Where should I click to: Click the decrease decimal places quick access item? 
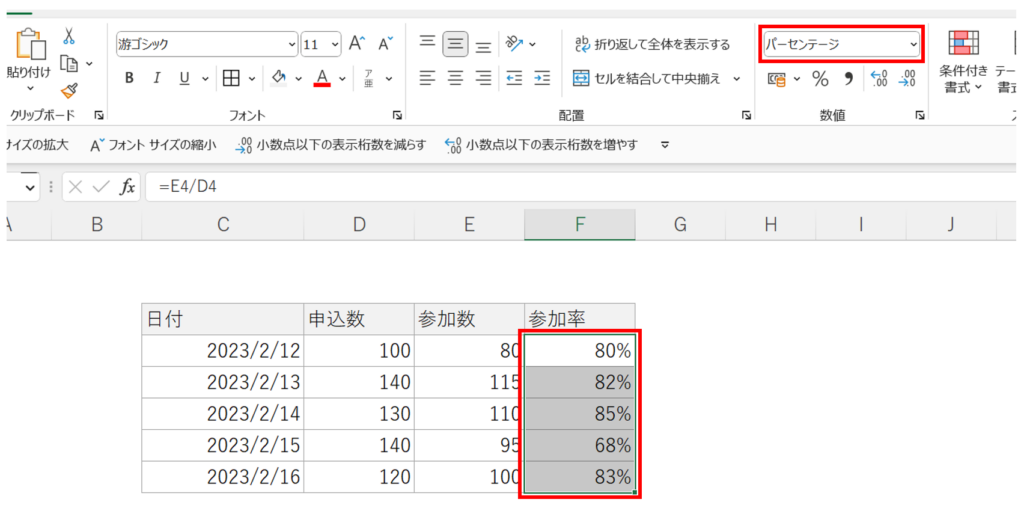point(330,145)
